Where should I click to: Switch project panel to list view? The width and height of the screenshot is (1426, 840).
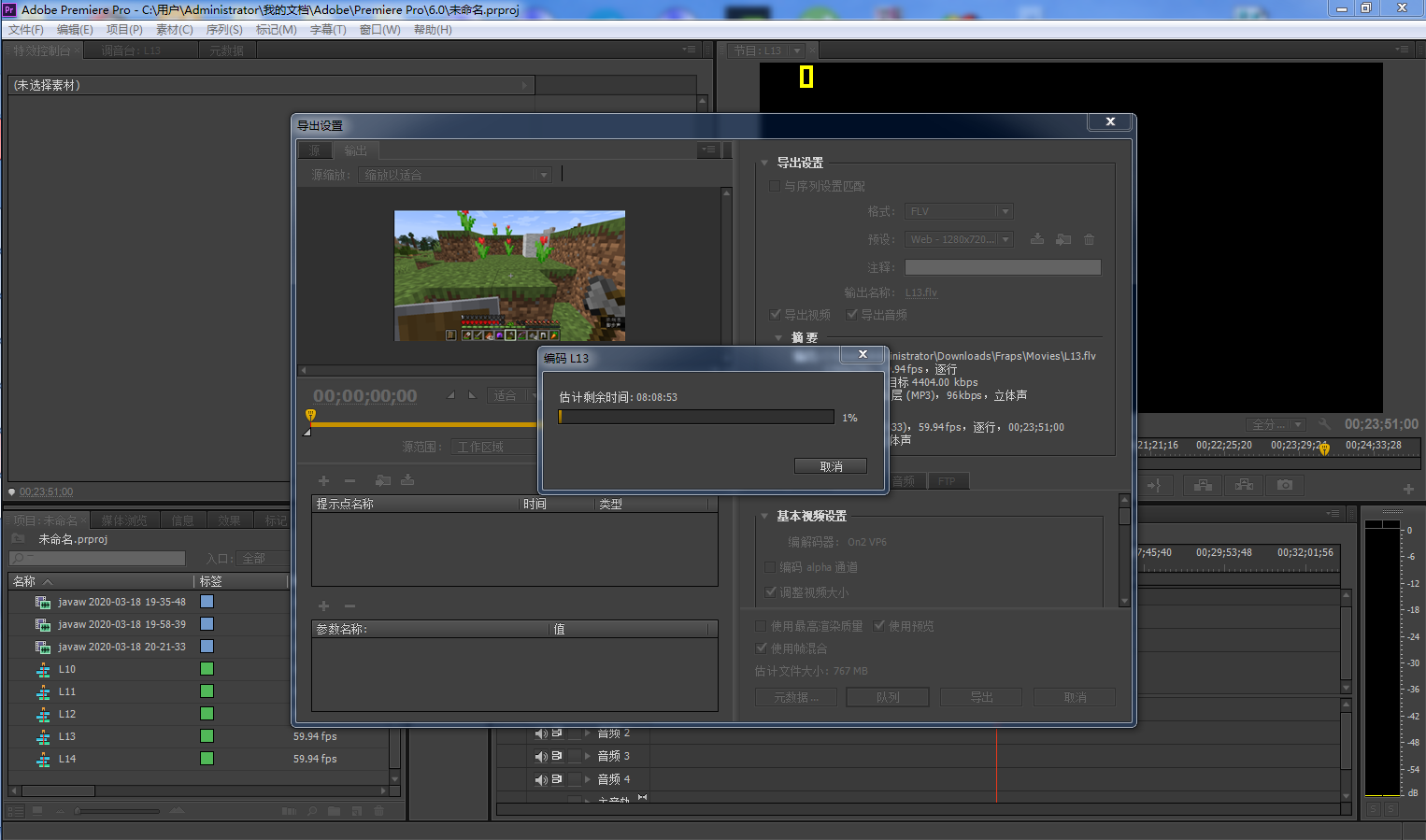[15, 811]
